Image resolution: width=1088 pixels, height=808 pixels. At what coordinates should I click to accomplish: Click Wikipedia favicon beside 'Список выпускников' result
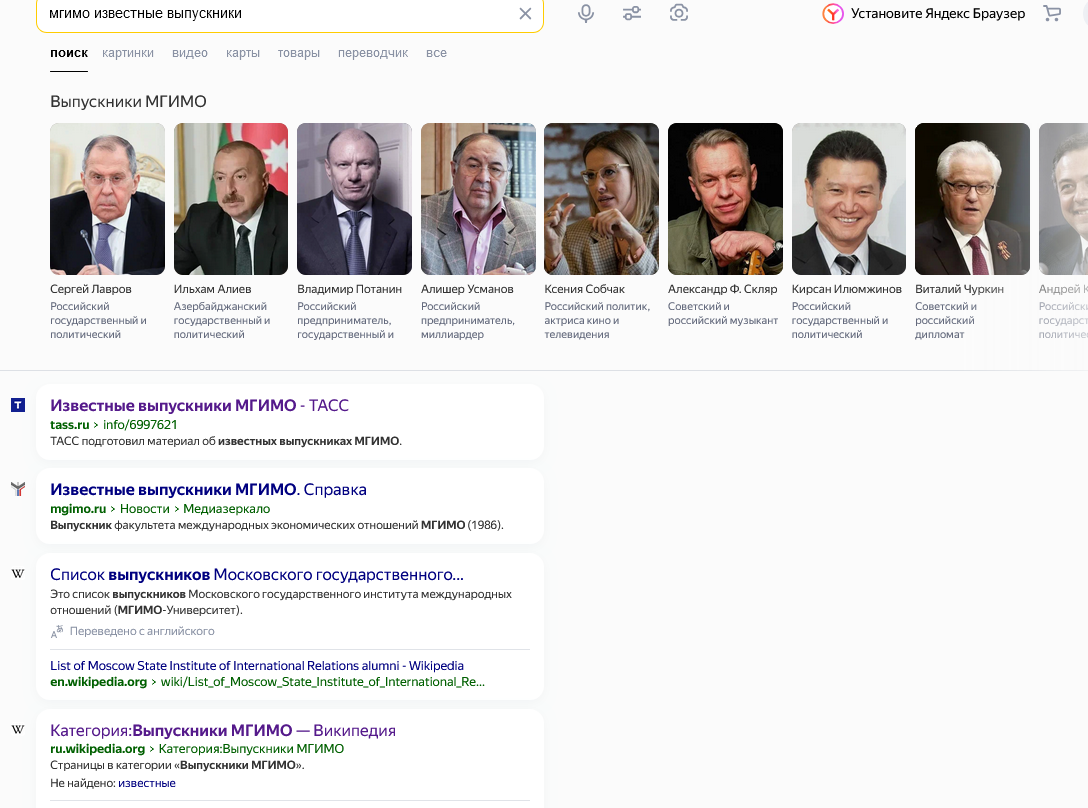click(18, 573)
